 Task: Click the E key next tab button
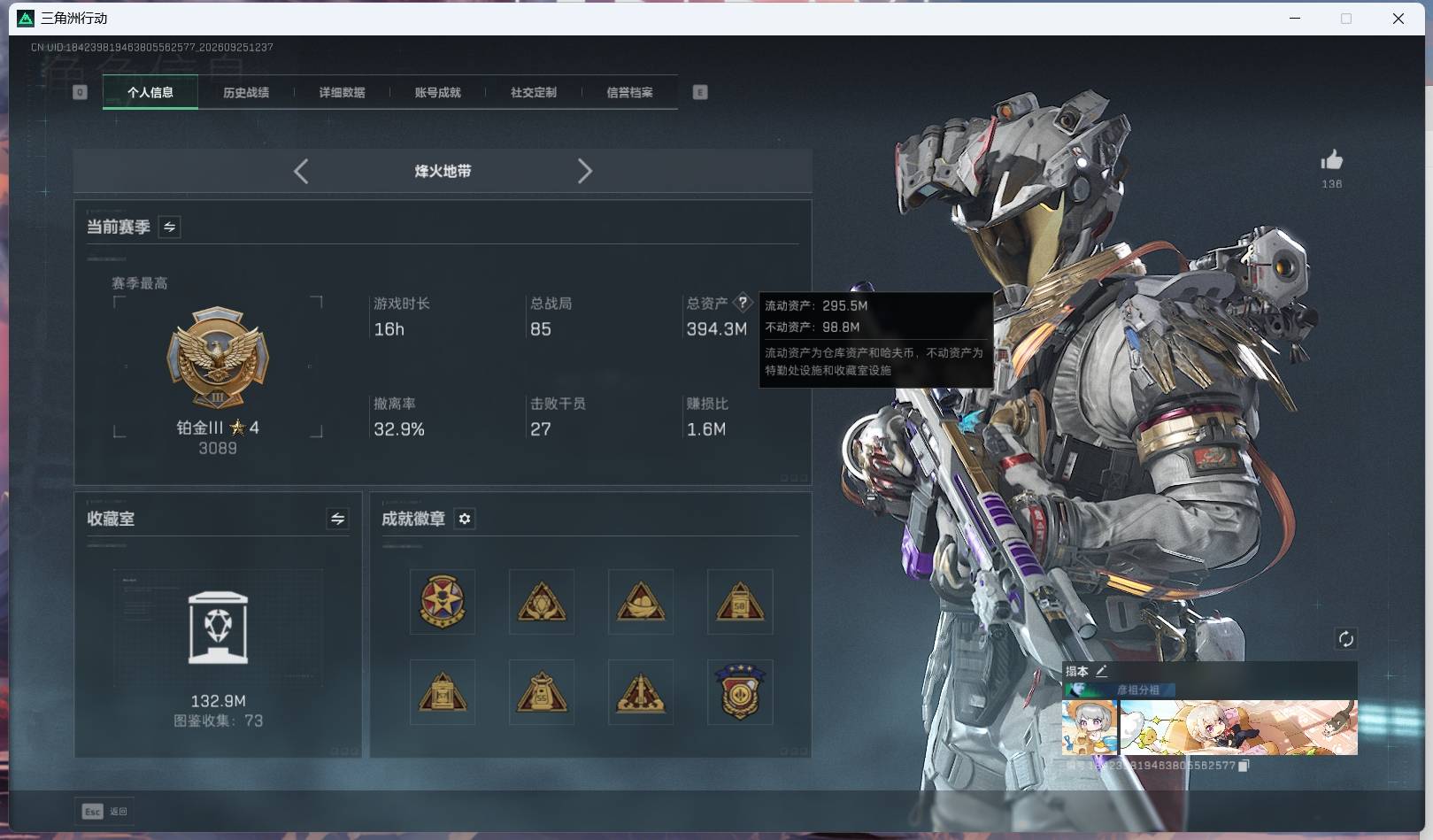point(700,92)
